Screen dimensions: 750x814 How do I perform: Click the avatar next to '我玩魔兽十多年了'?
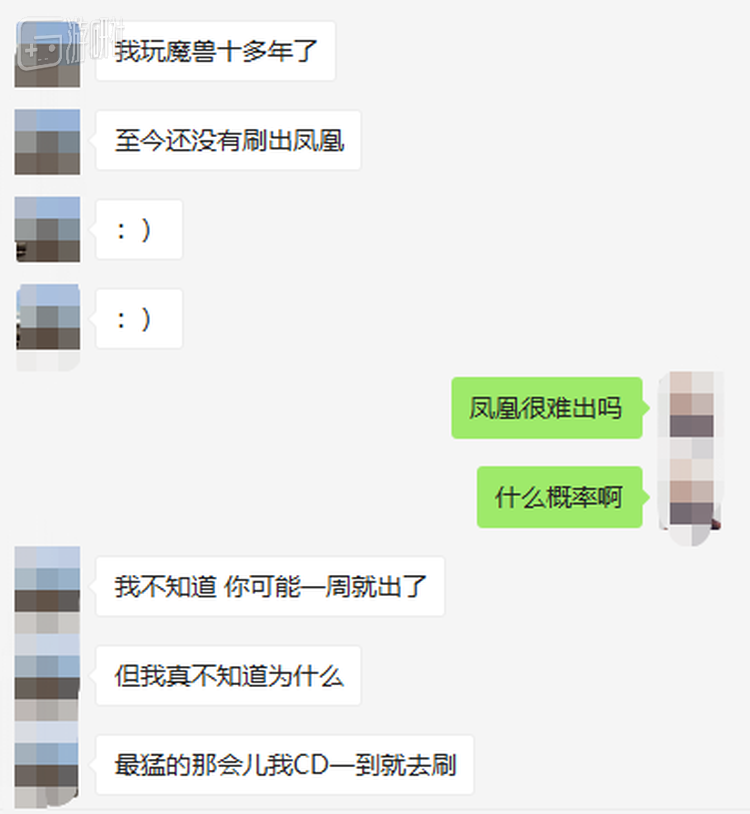pyautogui.click(x=47, y=54)
